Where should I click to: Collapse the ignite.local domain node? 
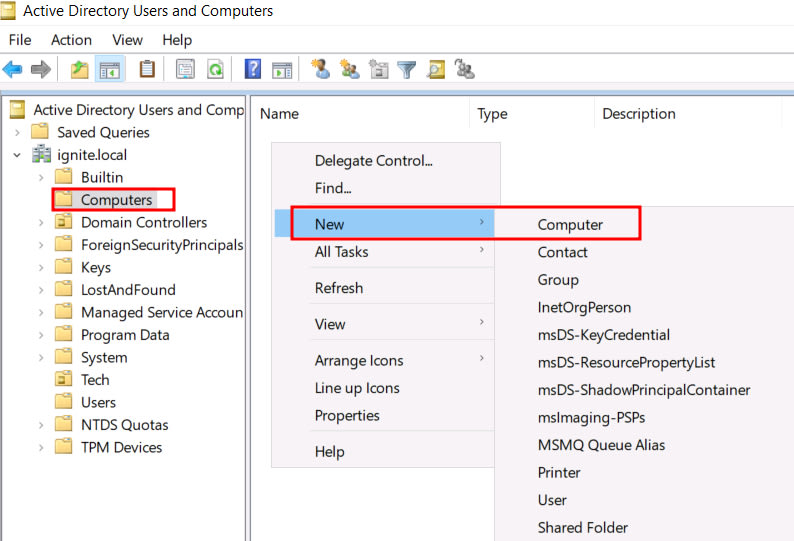(x=17, y=155)
